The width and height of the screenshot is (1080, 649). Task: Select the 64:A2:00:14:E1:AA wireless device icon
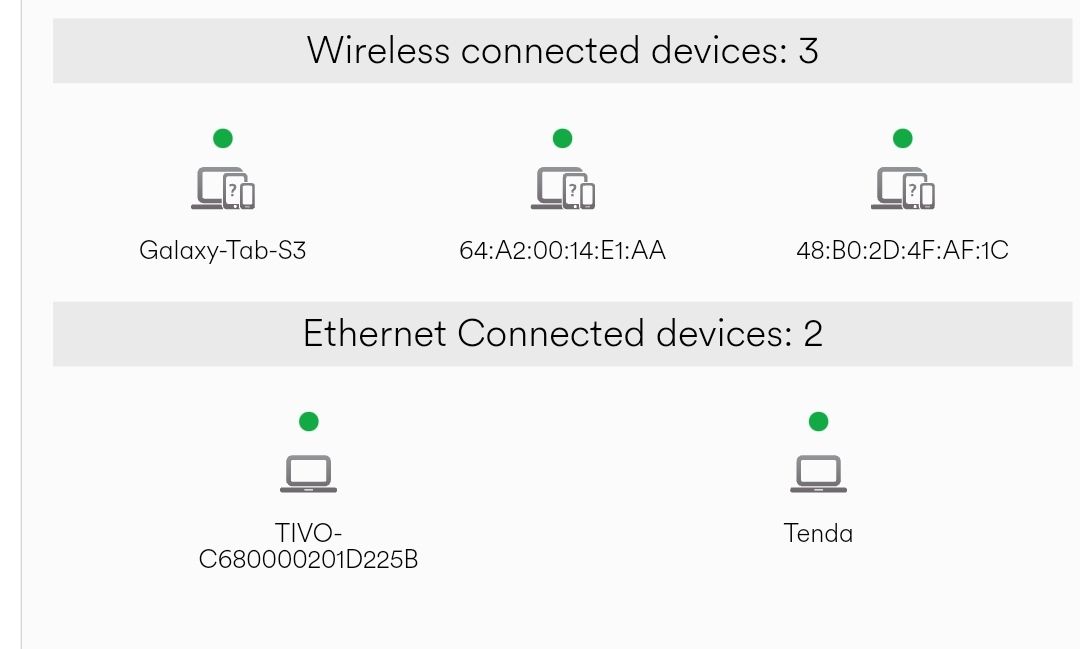point(563,189)
